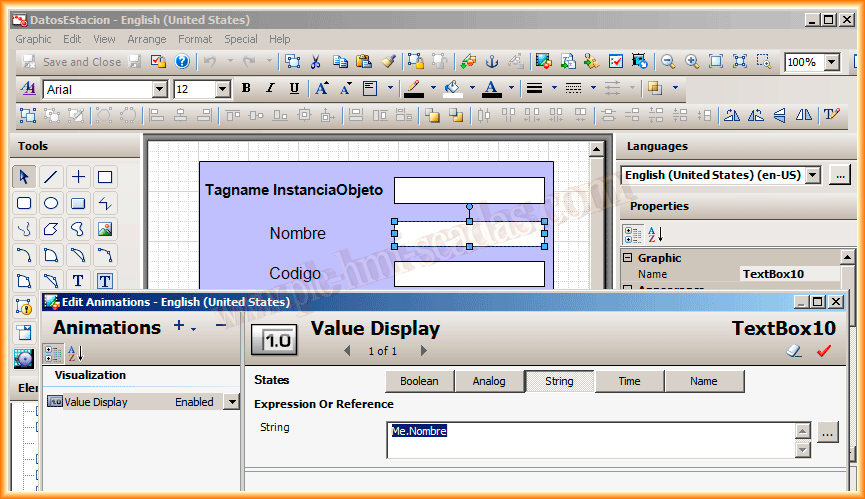Toggle bold formatting

tap(246, 89)
